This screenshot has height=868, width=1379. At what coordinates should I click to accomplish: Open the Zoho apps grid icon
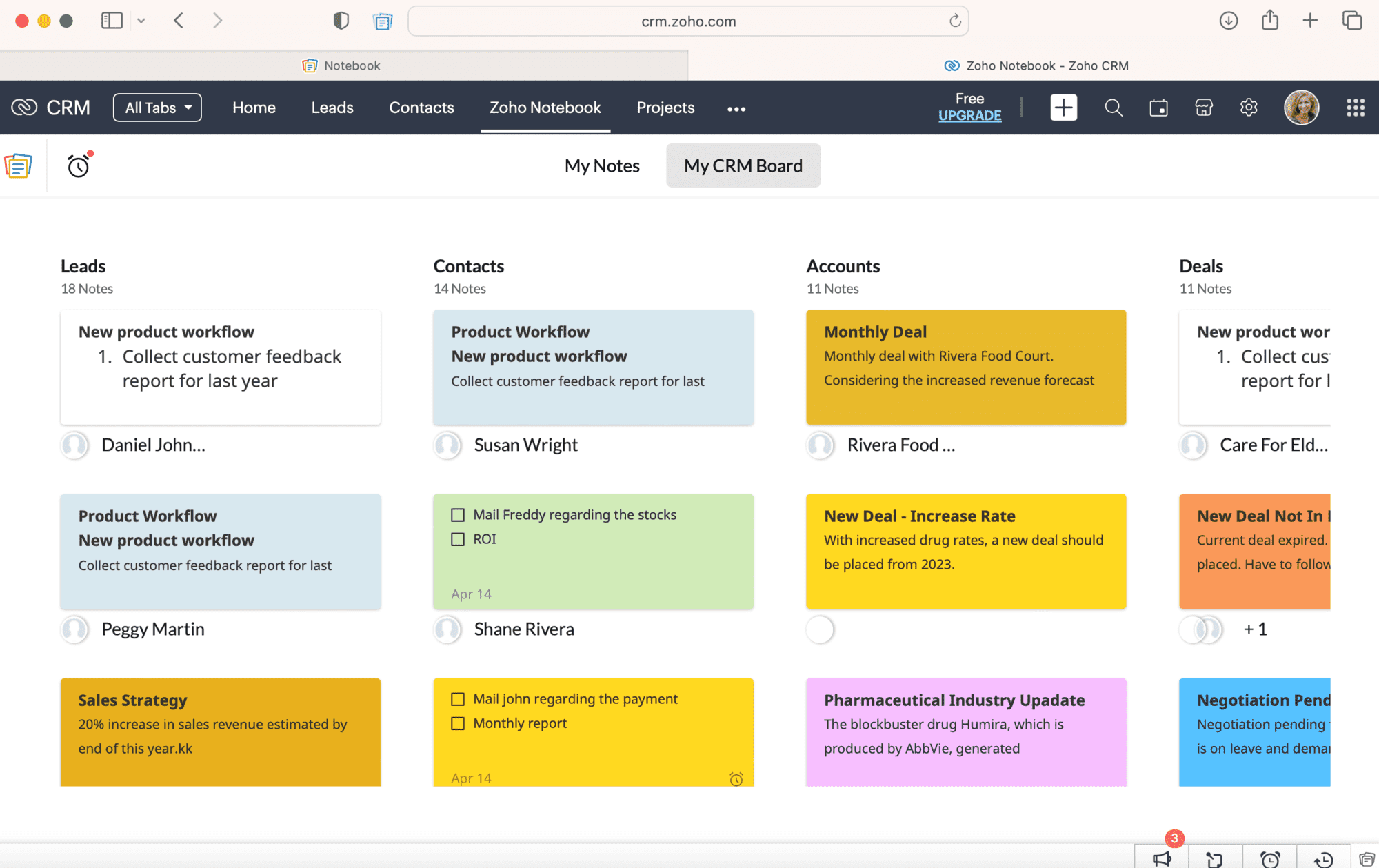(1356, 108)
